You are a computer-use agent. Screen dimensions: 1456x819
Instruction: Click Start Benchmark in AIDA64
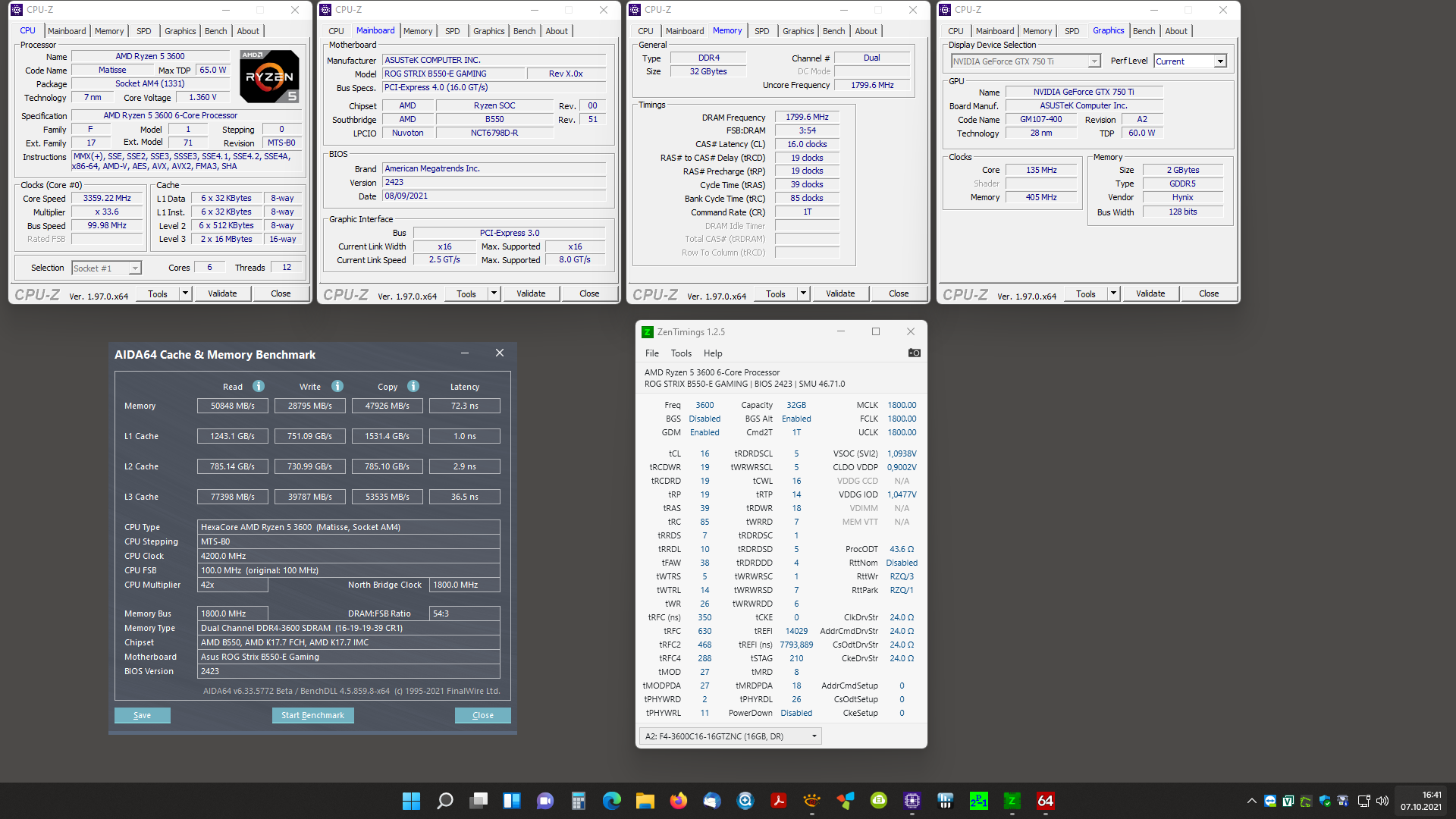click(x=312, y=715)
